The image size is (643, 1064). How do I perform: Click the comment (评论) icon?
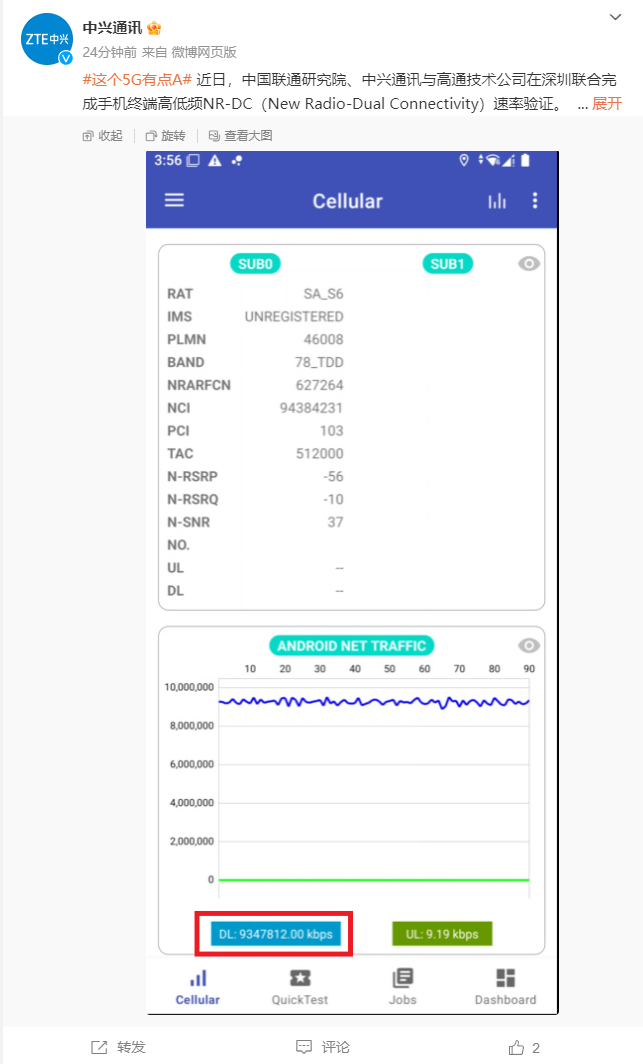point(305,1047)
